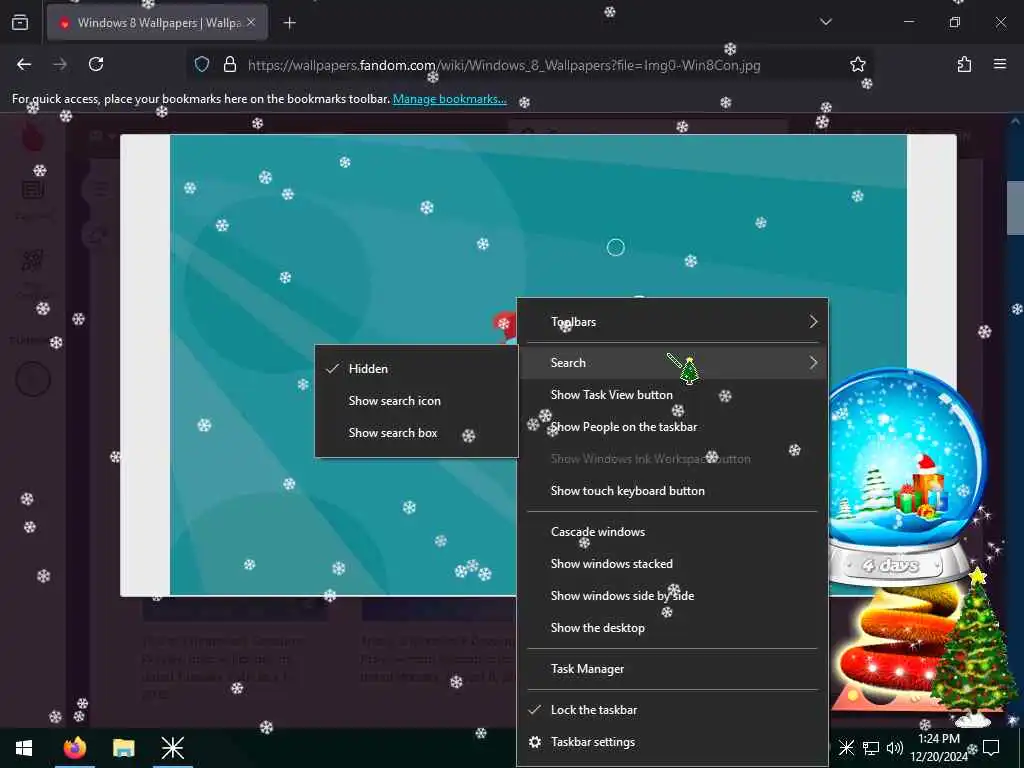1024x768 pixels.
Task: Open the snowflake app in the taskbar
Action: point(173,748)
